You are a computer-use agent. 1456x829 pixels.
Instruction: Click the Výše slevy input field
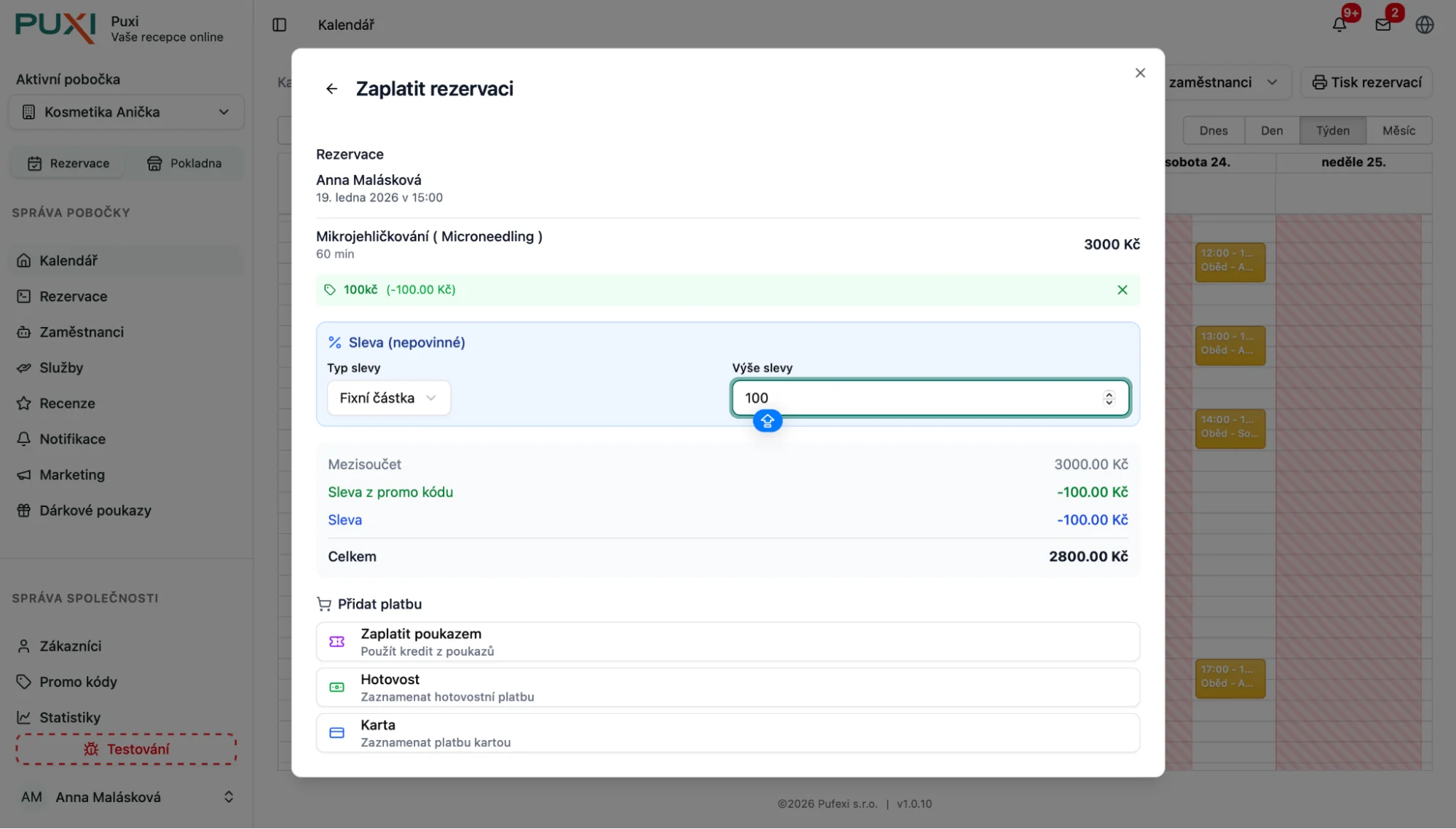coord(918,398)
